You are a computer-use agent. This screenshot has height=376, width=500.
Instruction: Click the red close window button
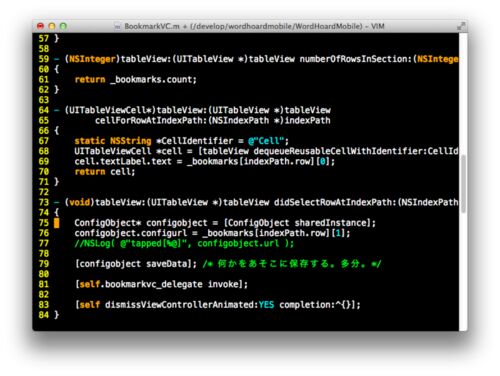point(40,26)
